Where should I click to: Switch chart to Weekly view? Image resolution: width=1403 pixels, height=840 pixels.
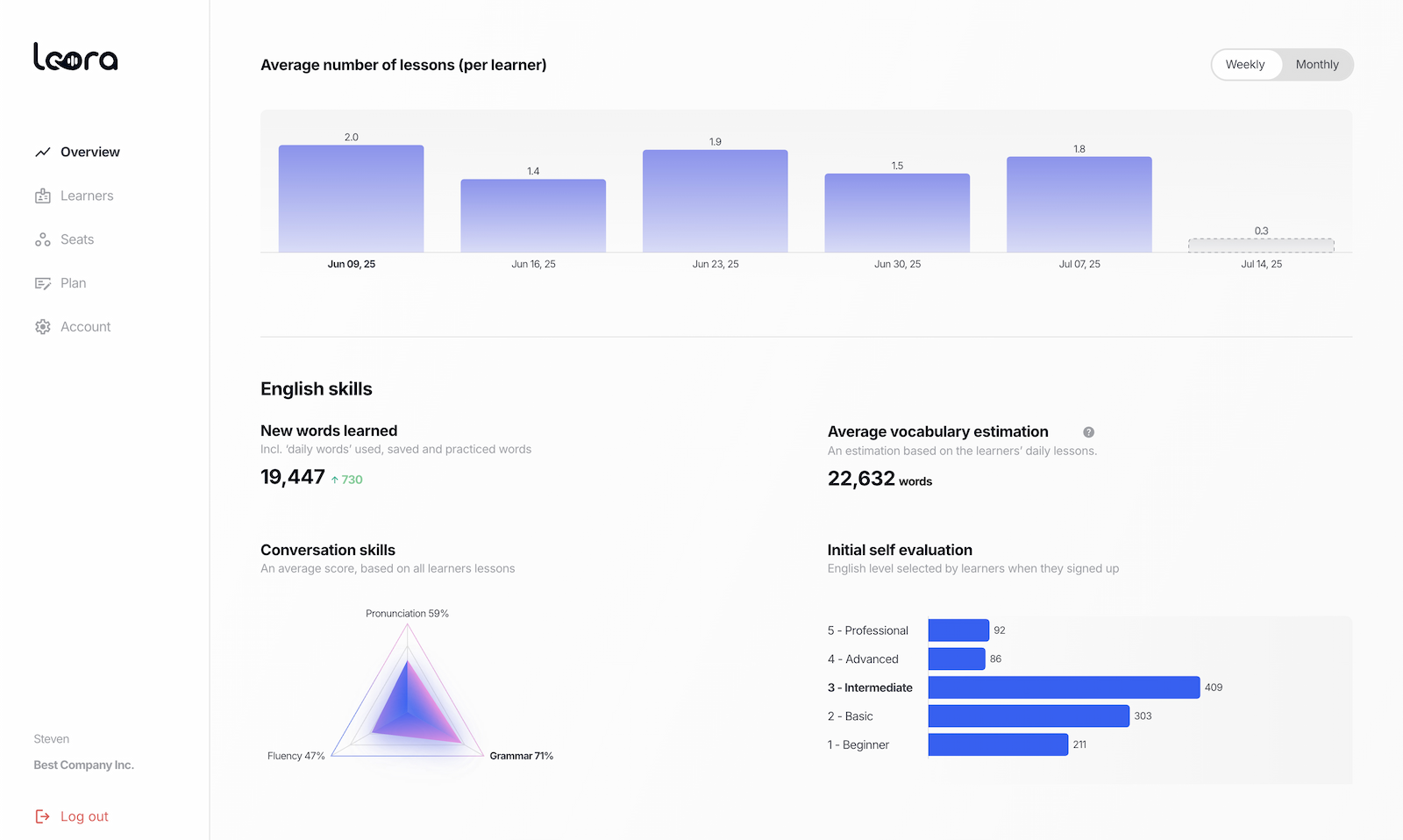1244,65
